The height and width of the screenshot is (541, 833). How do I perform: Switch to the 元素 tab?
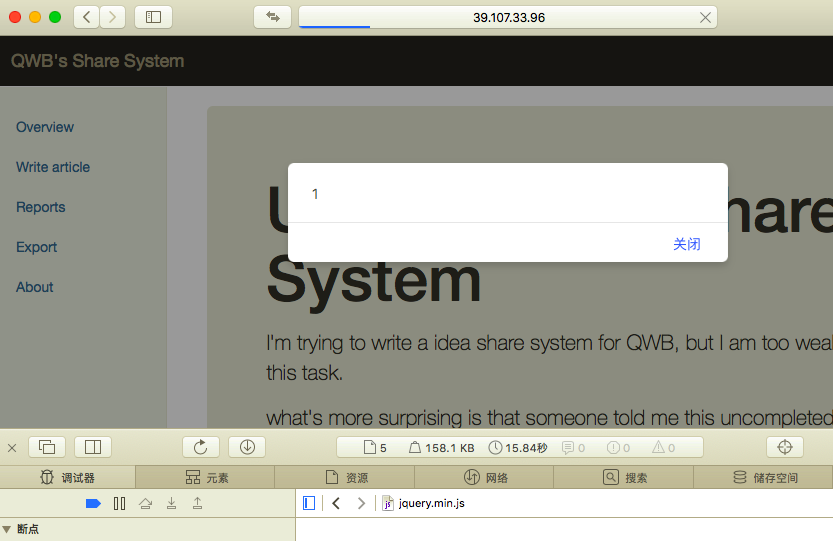tap(206, 477)
